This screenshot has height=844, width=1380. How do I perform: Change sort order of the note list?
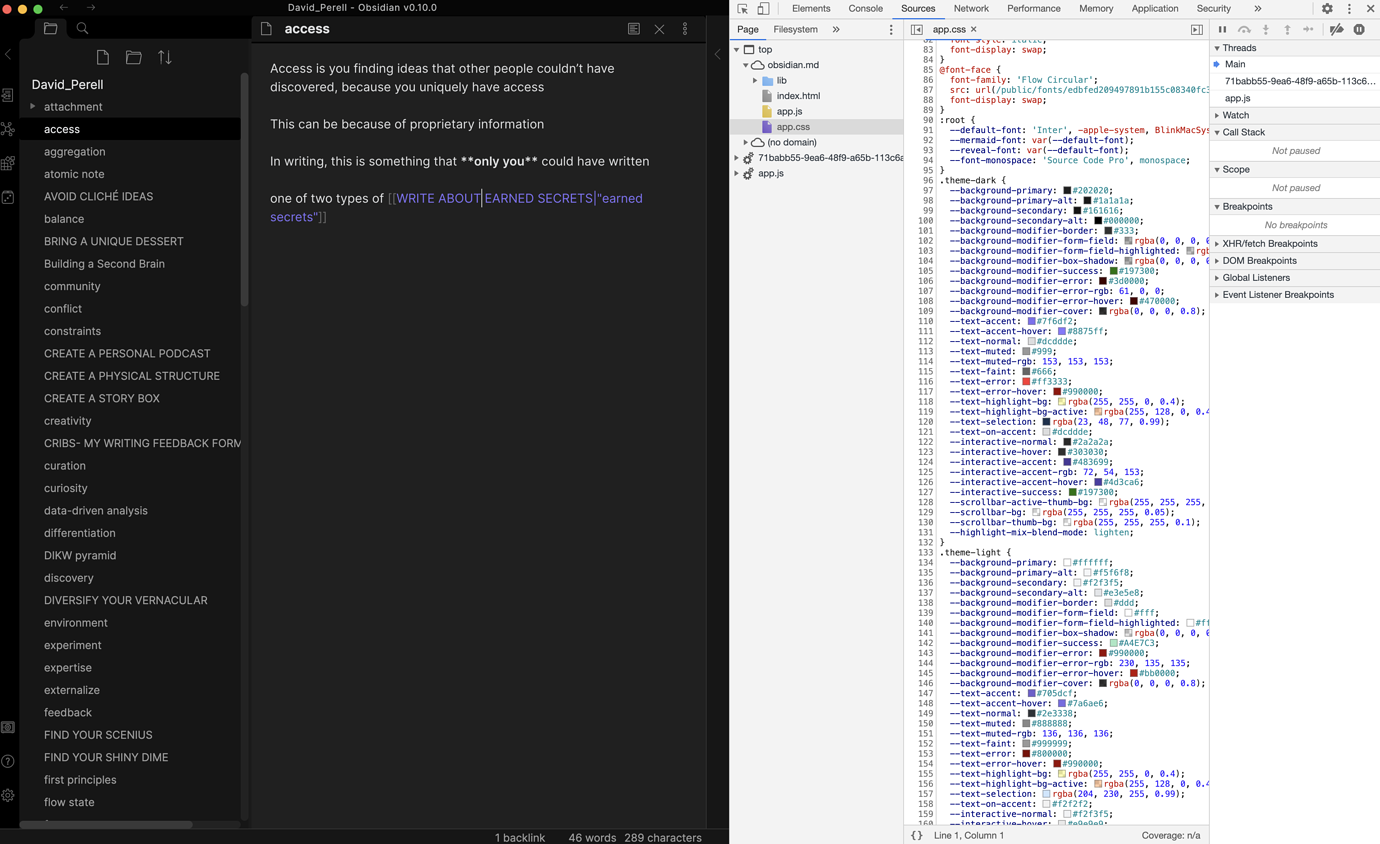pos(164,58)
